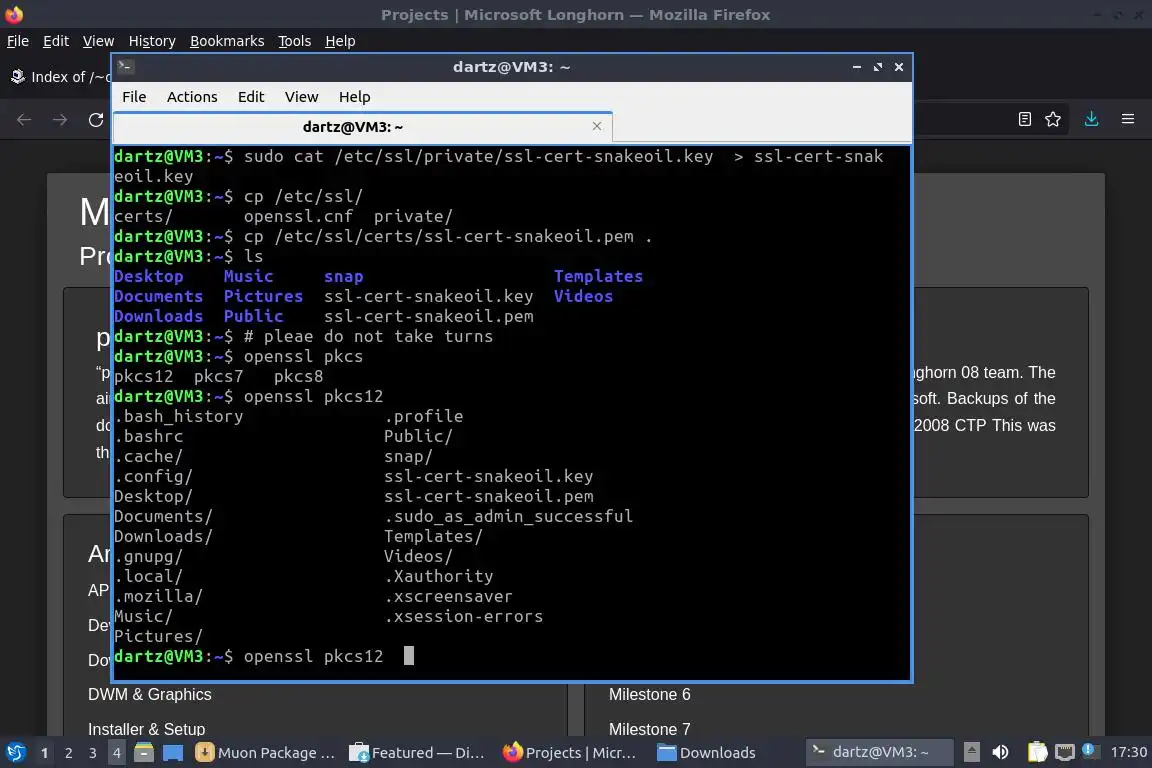Click .xsession-errors in the terminal listing
The image size is (1152, 768).
(x=463, y=616)
